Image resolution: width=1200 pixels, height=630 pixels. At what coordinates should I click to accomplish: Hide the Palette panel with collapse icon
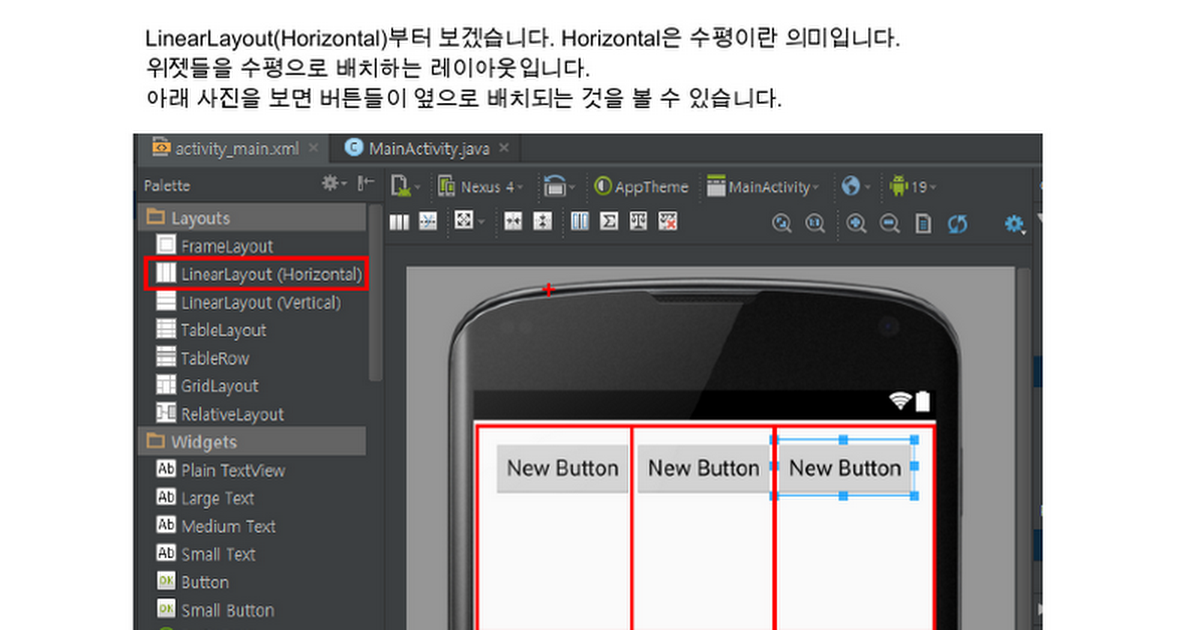point(365,184)
